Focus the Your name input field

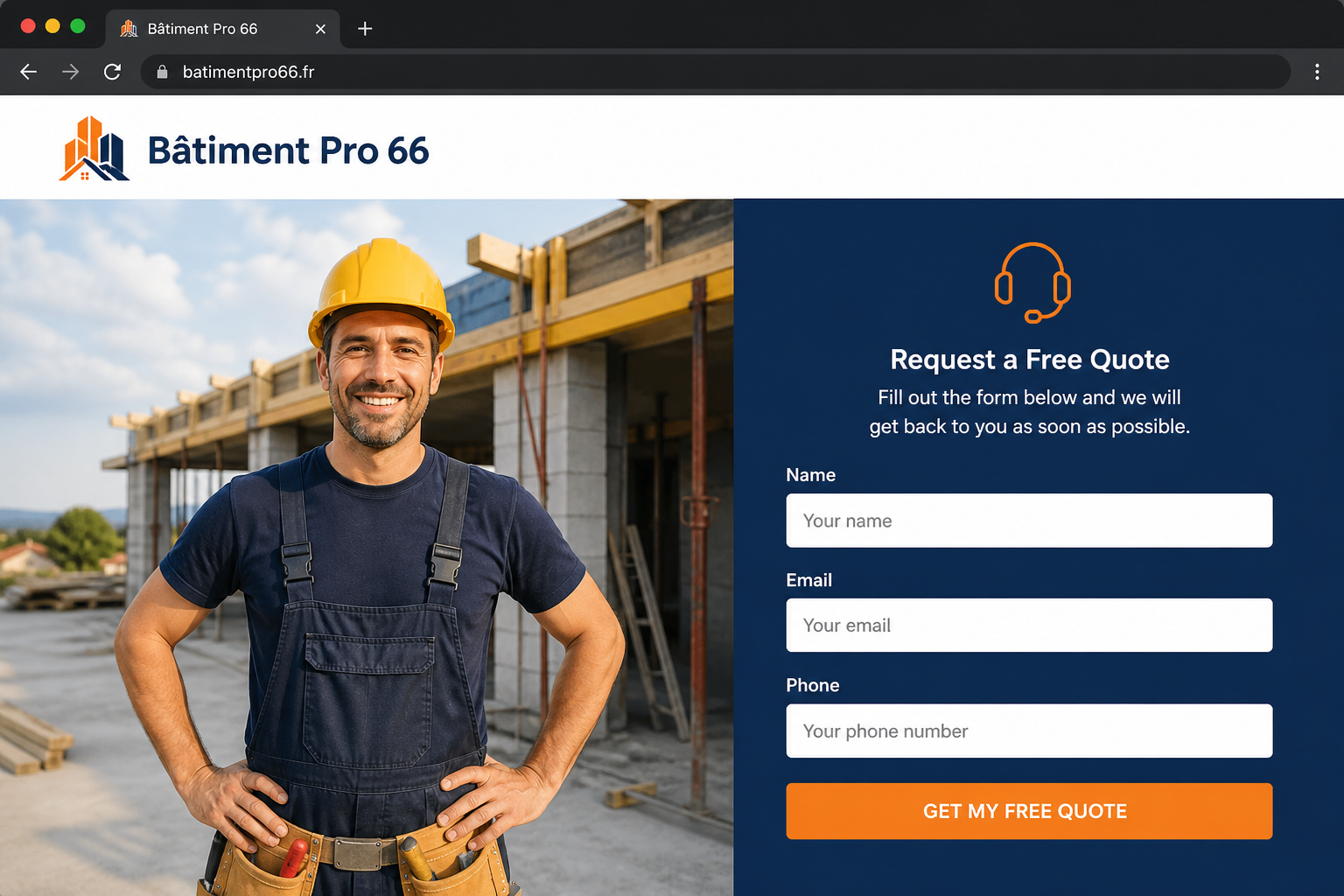(1029, 521)
